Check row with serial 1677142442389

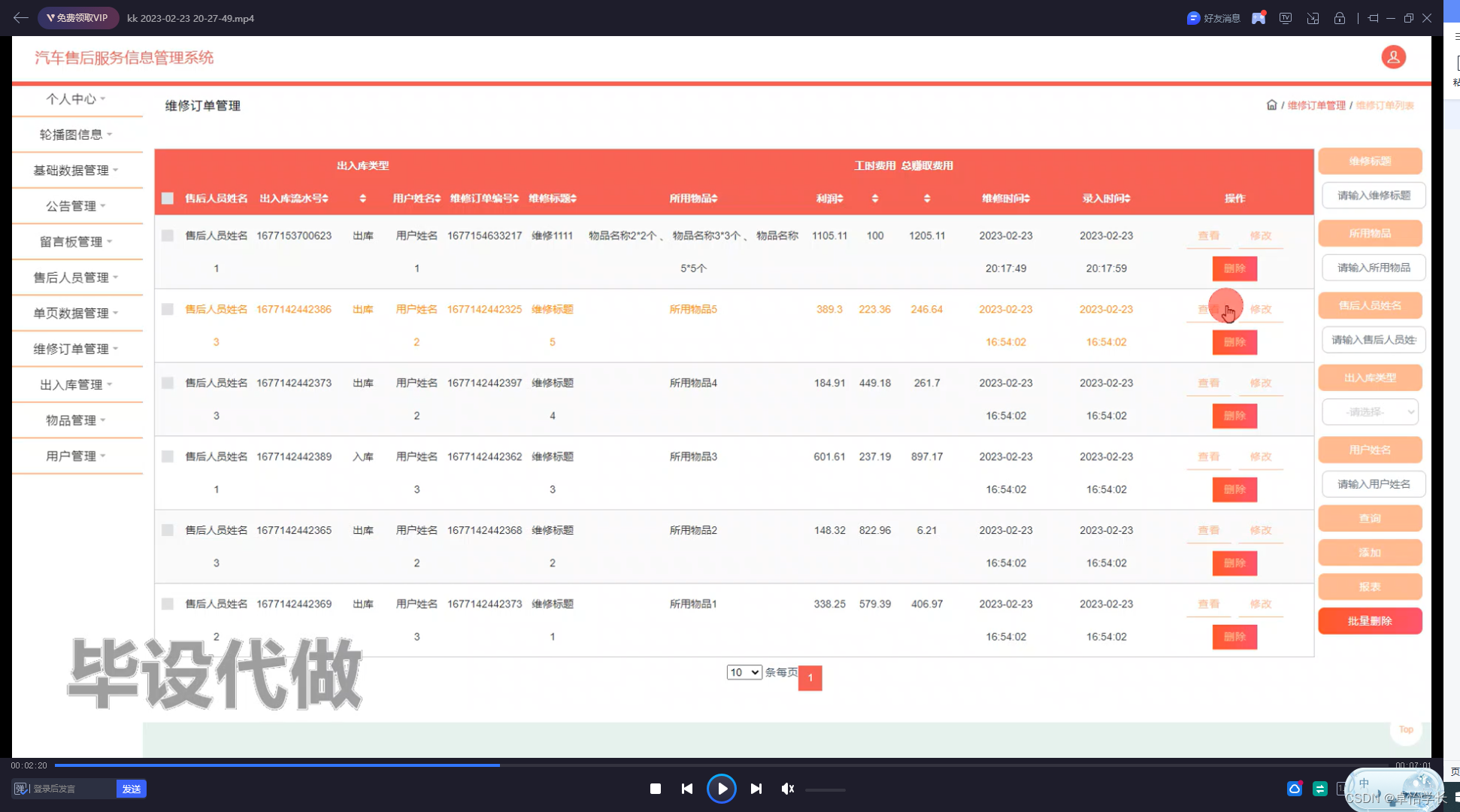point(168,456)
